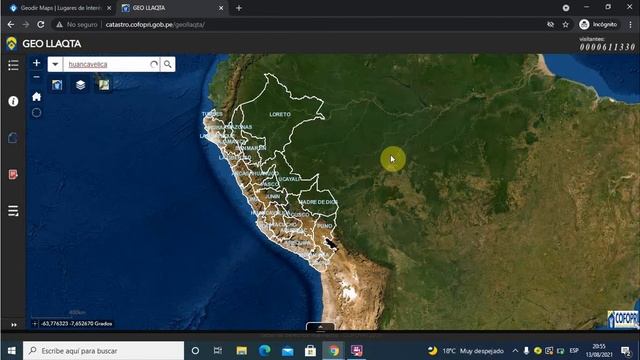Click the tracking-blocked eye icon in address bar
This screenshot has height=360, width=640.
point(551,24)
